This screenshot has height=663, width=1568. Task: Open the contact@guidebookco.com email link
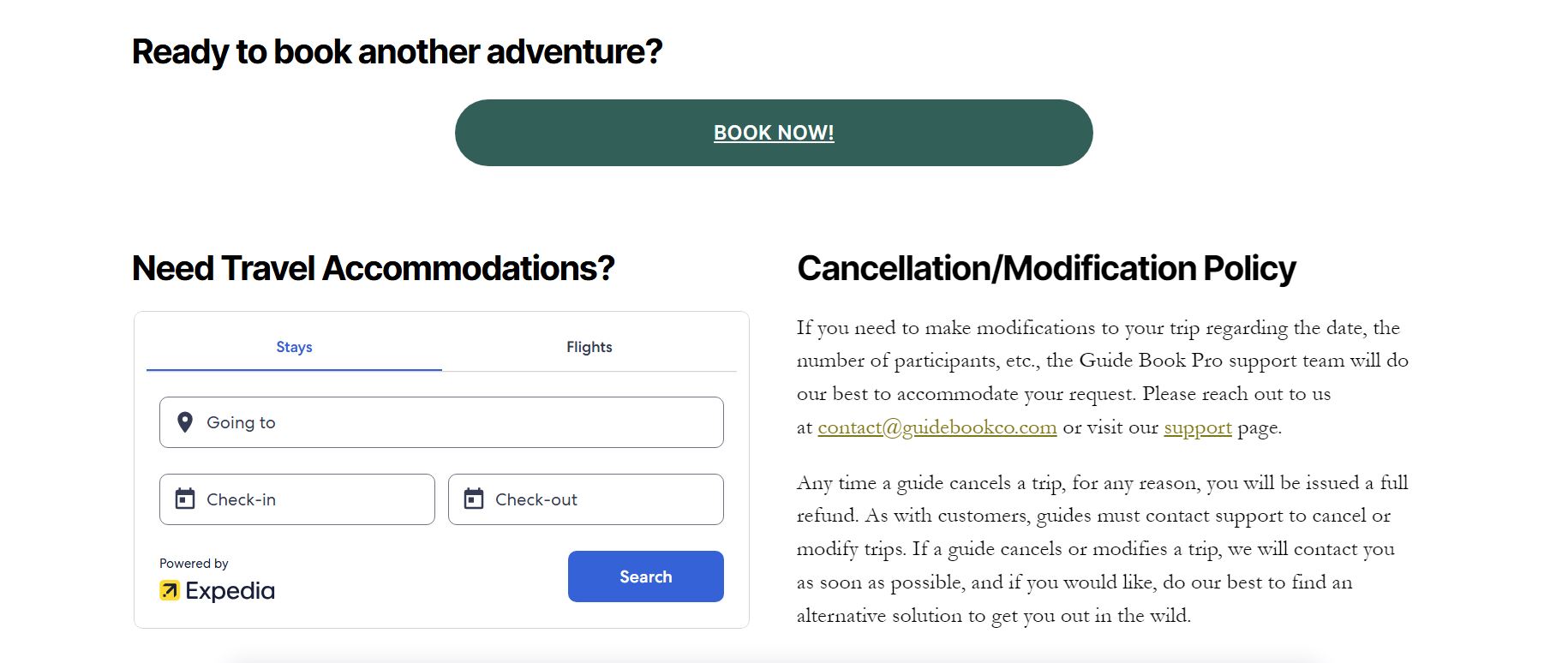[937, 427]
